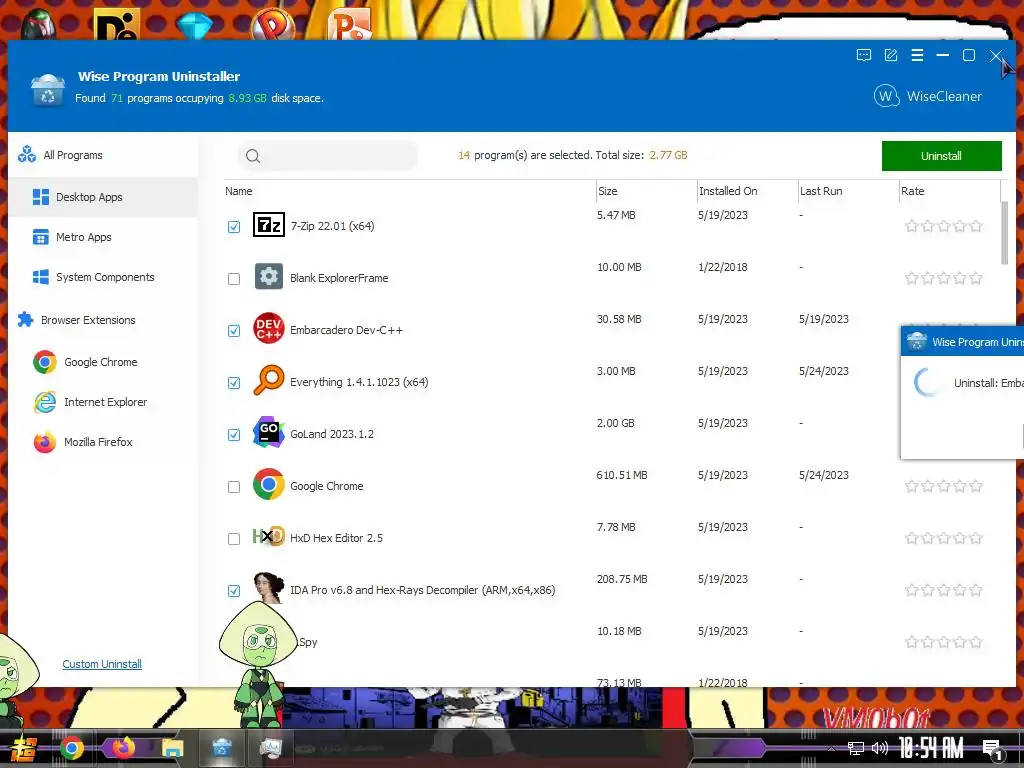The image size is (1024, 768).
Task: Check the Blank ExplorerFrame checkbox
Action: point(234,279)
